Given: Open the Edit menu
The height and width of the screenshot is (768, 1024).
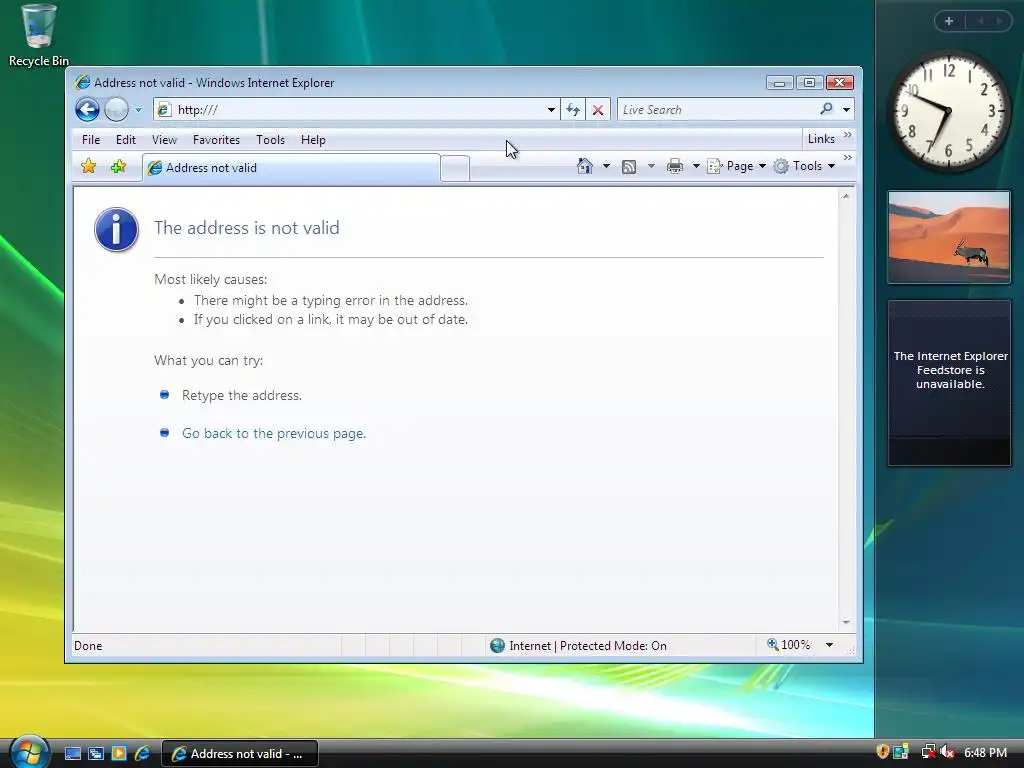Looking at the screenshot, I should 125,140.
